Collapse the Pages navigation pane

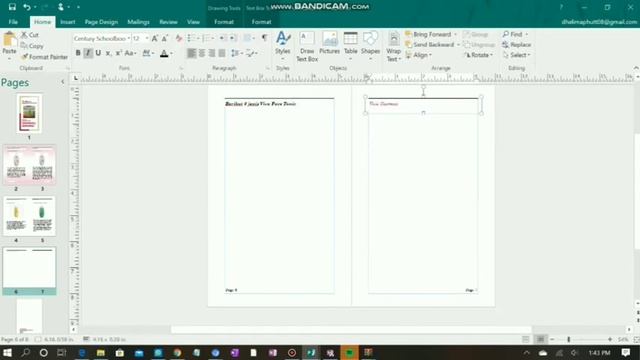(62, 82)
